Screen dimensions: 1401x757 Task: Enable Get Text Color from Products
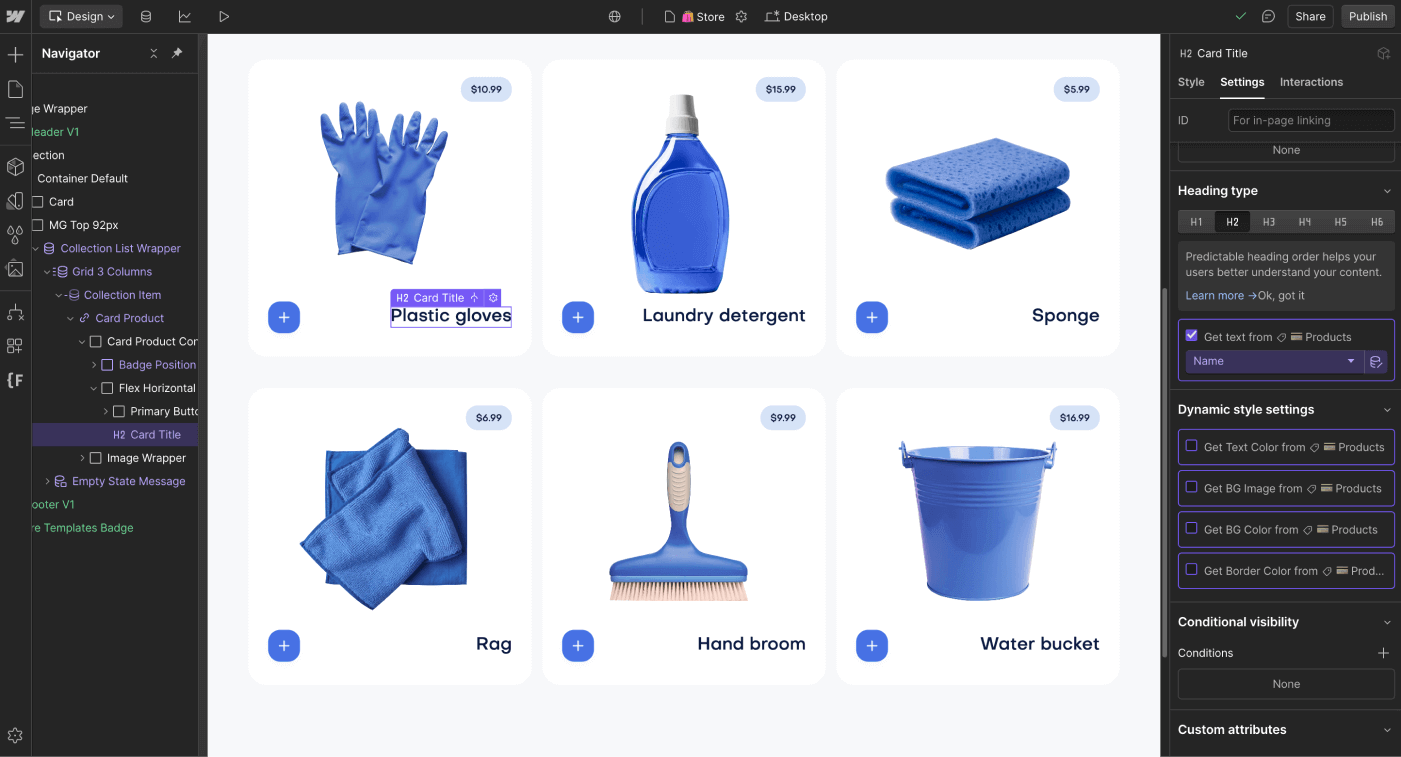click(x=1191, y=446)
